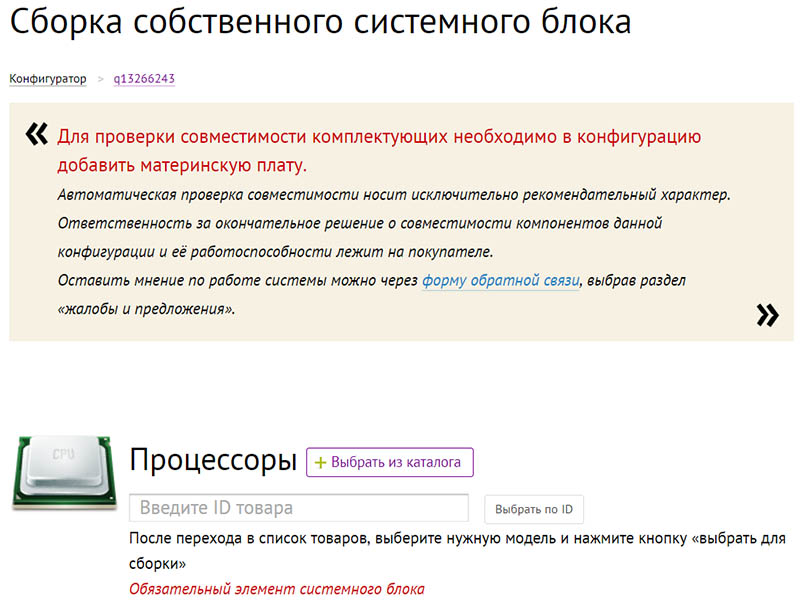Open the Конфигуратор breadcrumb link

47,79
